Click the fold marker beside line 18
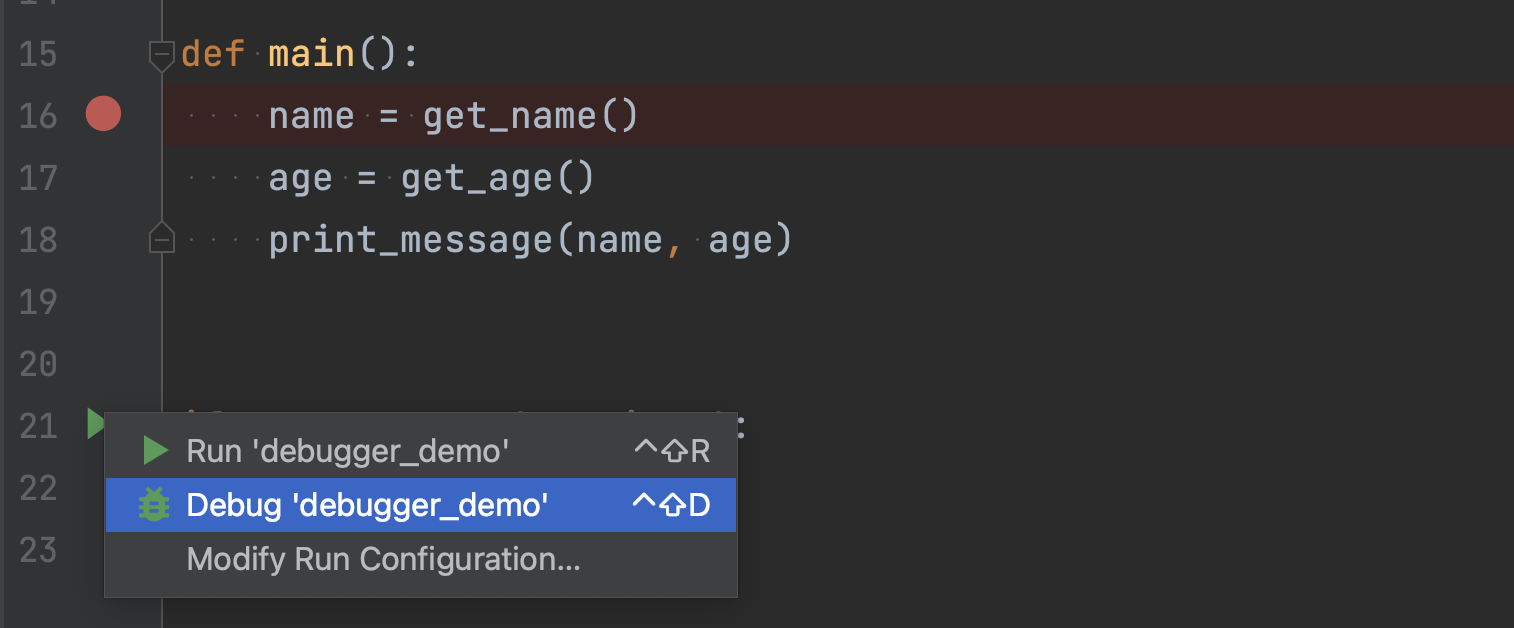The height and width of the screenshot is (628, 1514). (x=161, y=239)
